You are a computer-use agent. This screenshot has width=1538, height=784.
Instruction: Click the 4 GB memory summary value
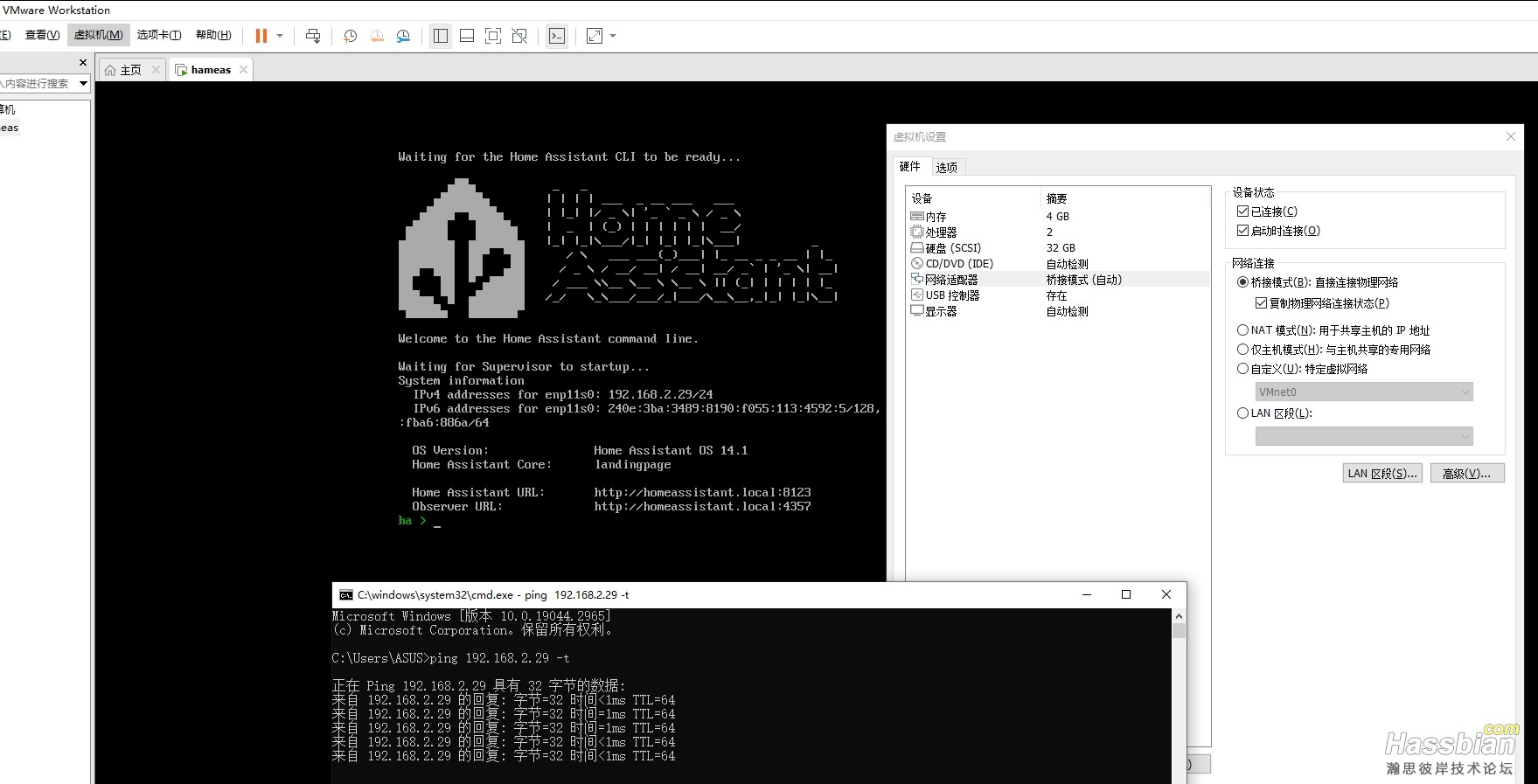pyautogui.click(x=1057, y=216)
